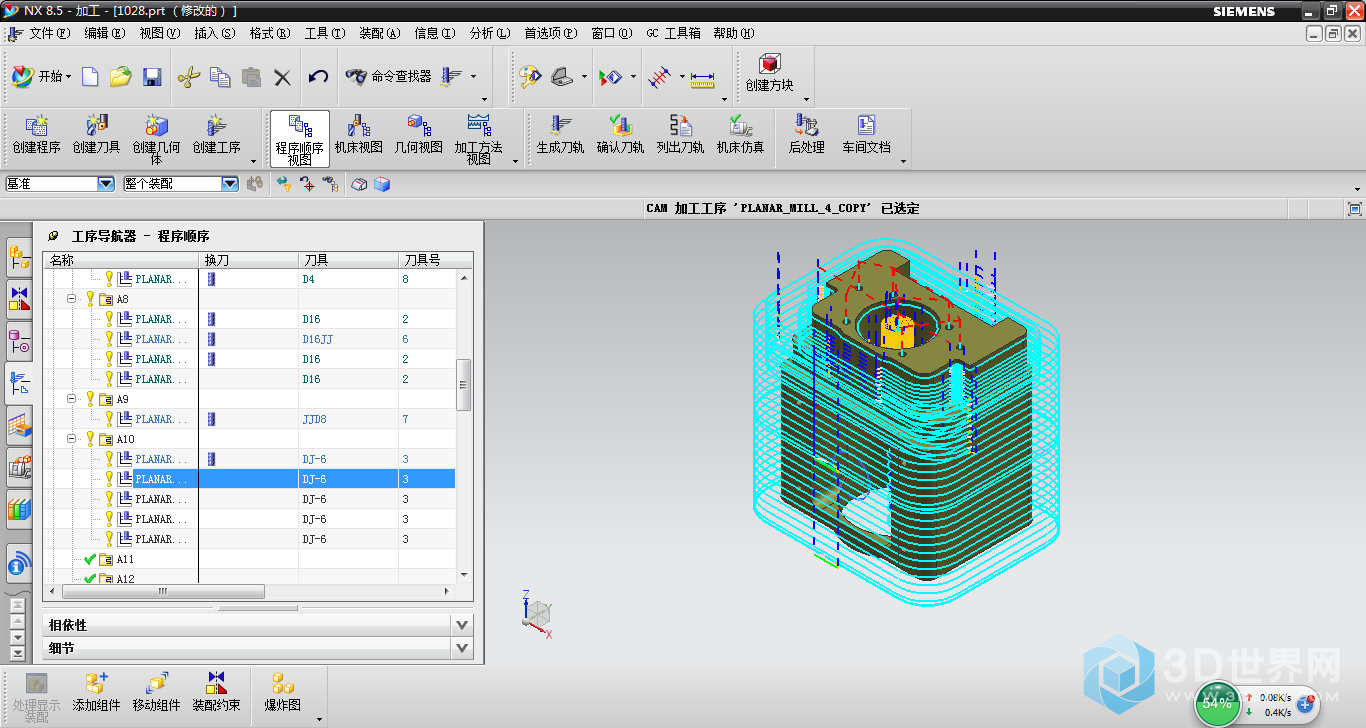Undo the last action
Viewport: 1366px width, 728px height.
pyautogui.click(x=318, y=77)
